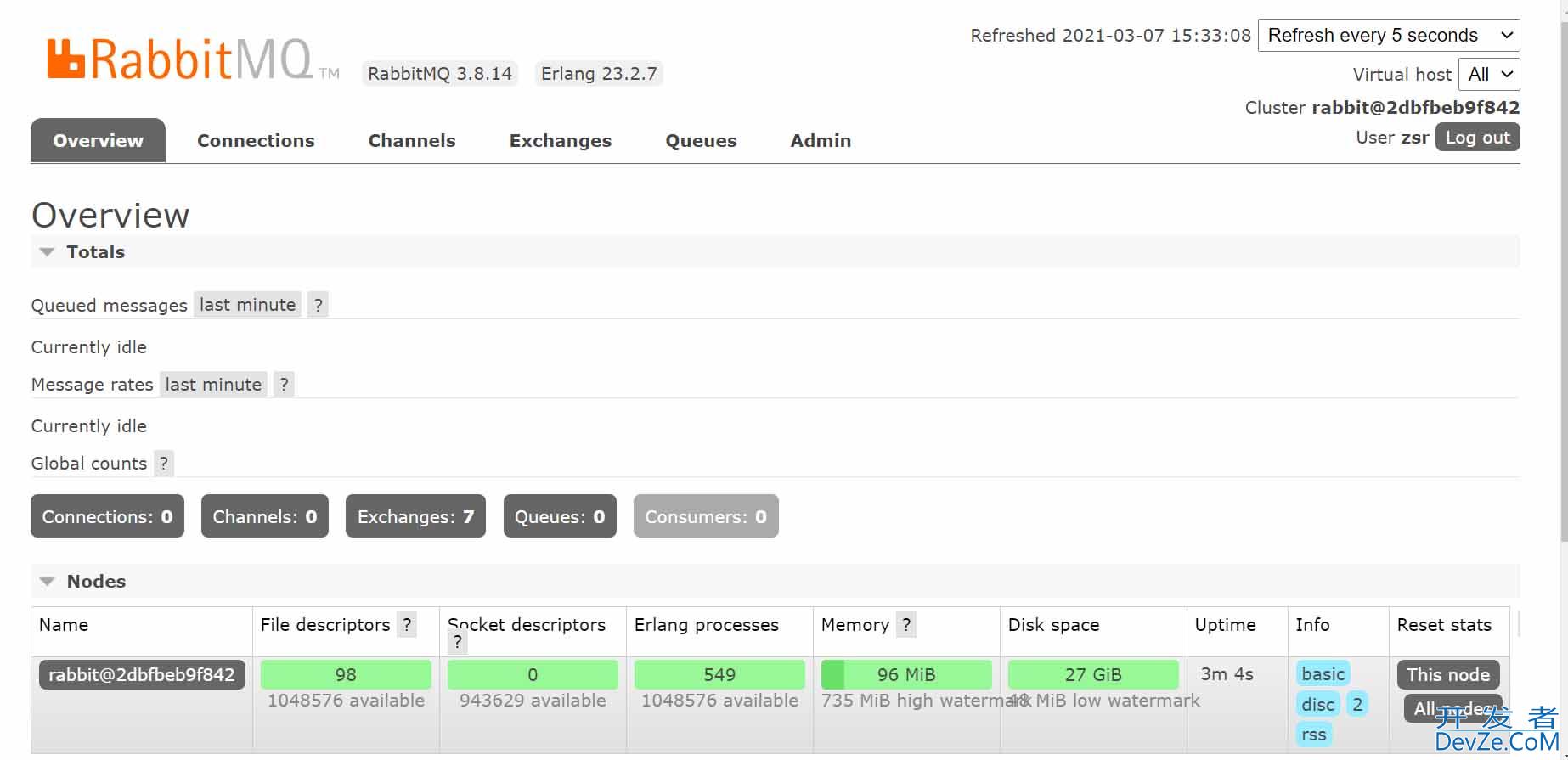
Task: Click the disc info tag
Action: click(x=1318, y=705)
